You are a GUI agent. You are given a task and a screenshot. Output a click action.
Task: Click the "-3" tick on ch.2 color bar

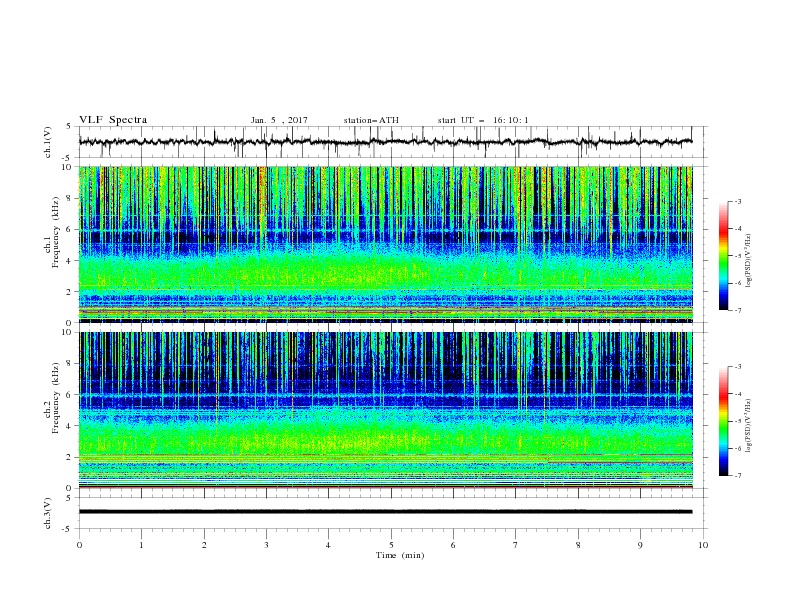point(738,367)
